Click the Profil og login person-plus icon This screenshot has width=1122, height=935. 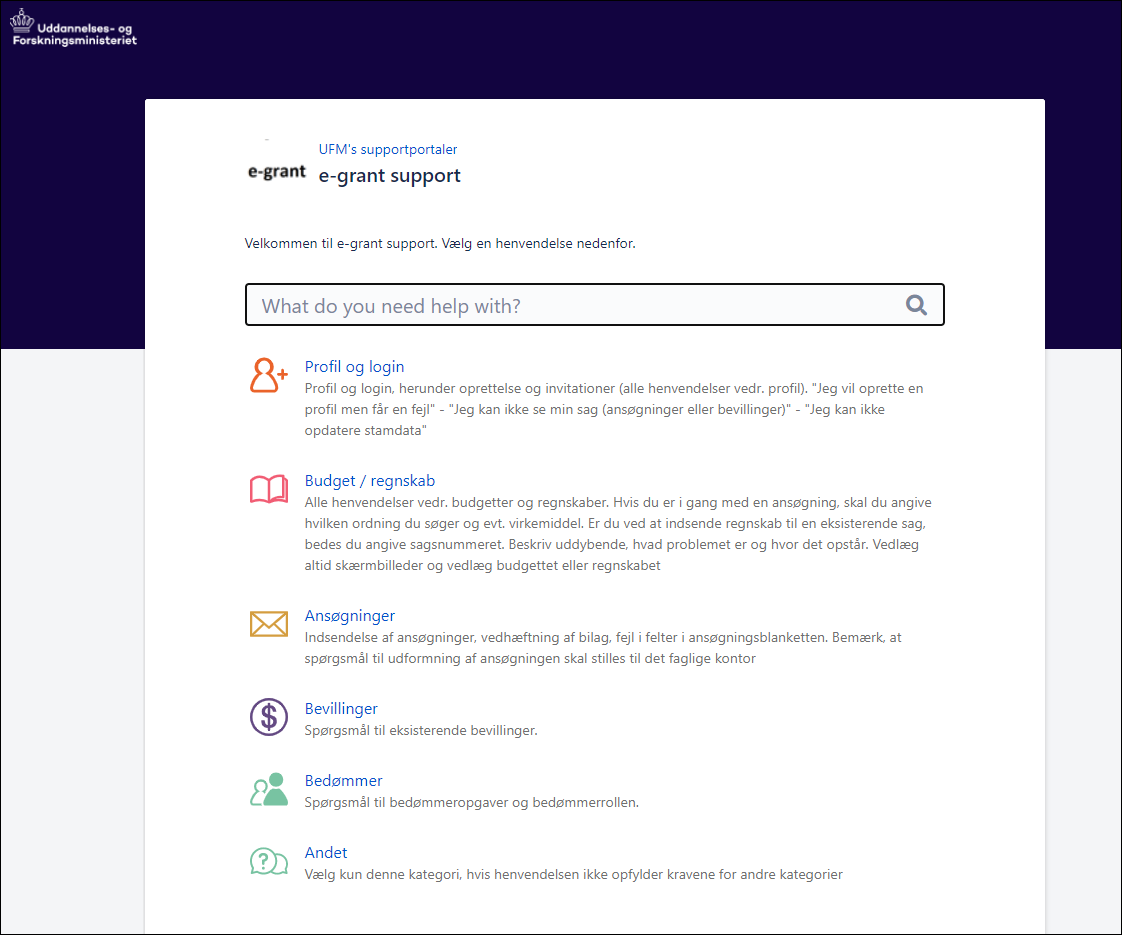(x=268, y=375)
